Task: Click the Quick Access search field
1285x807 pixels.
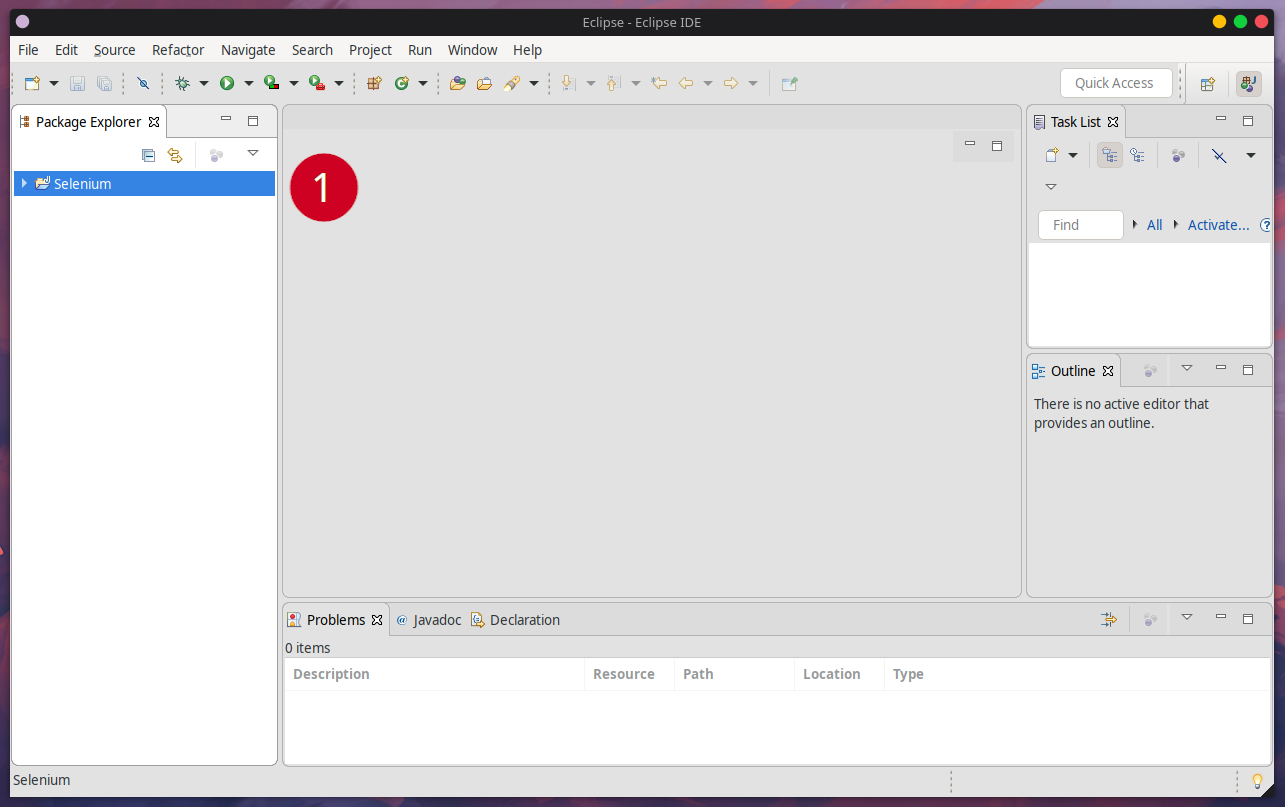Action: click(1116, 83)
